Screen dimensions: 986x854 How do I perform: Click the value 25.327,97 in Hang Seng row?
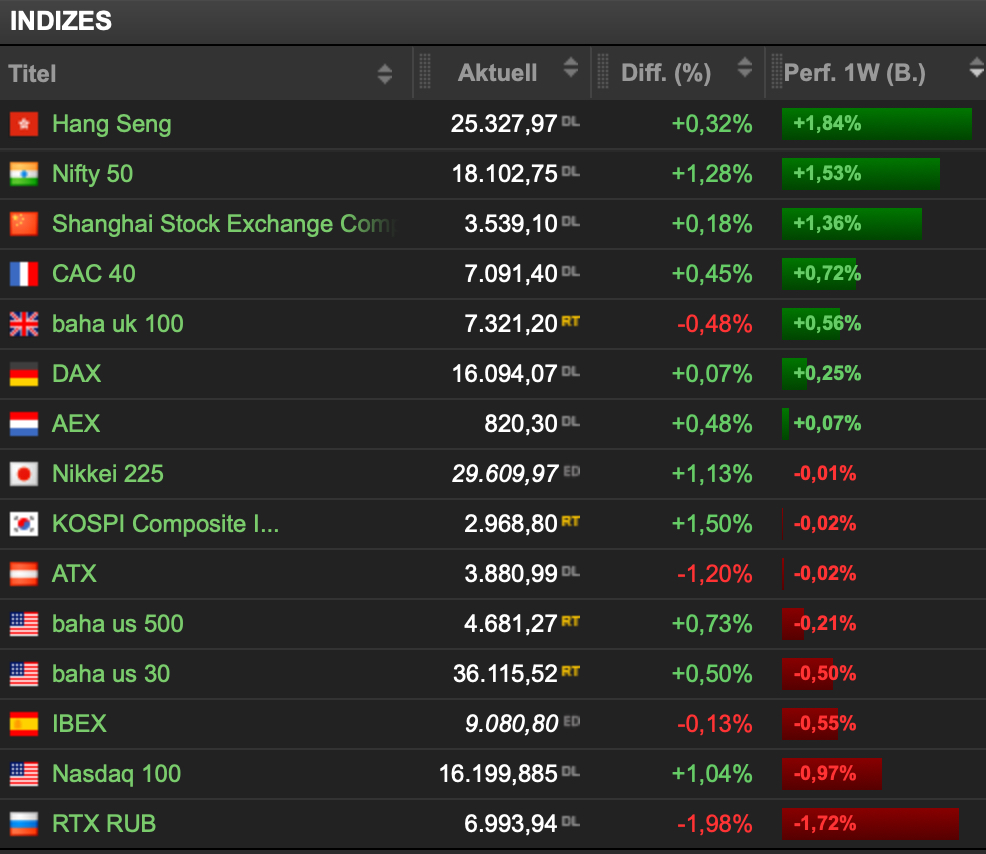pyautogui.click(x=504, y=124)
